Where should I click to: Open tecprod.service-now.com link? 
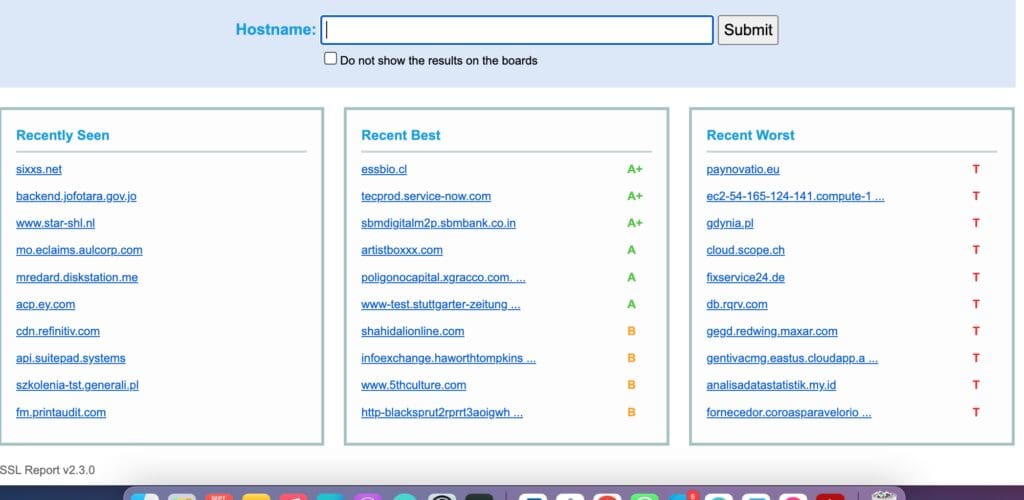(426, 196)
